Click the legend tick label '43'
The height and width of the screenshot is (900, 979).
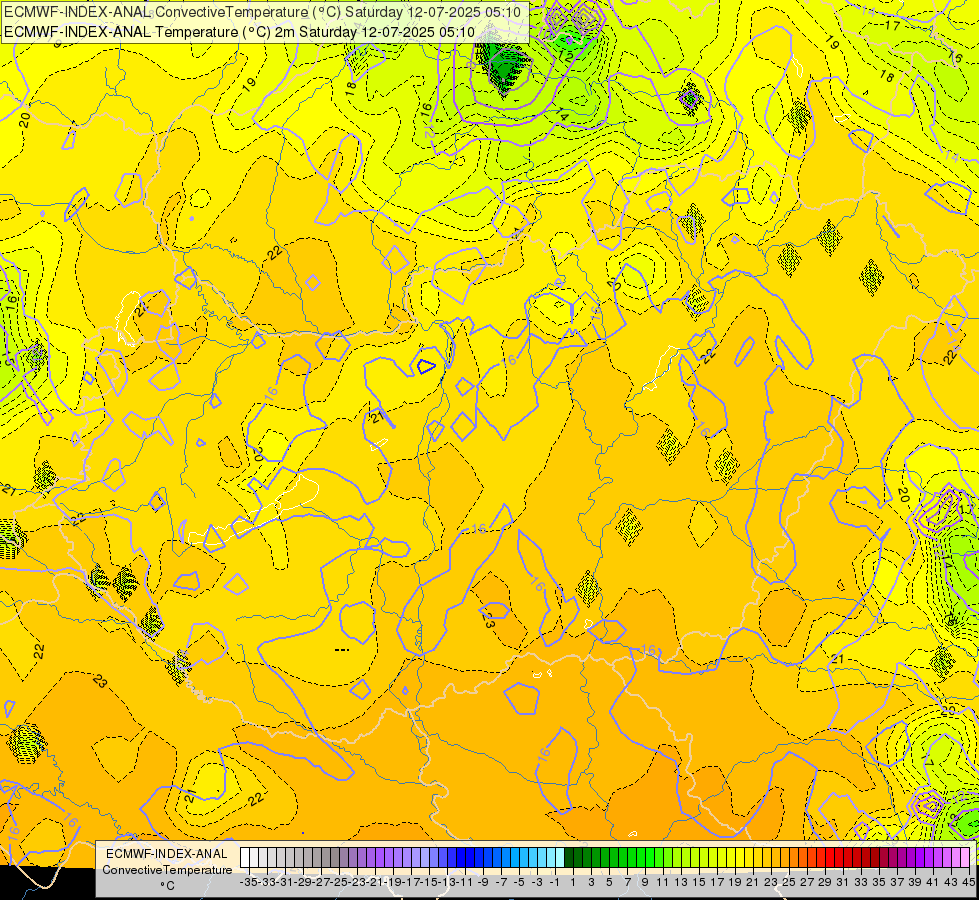tap(951, 882)
